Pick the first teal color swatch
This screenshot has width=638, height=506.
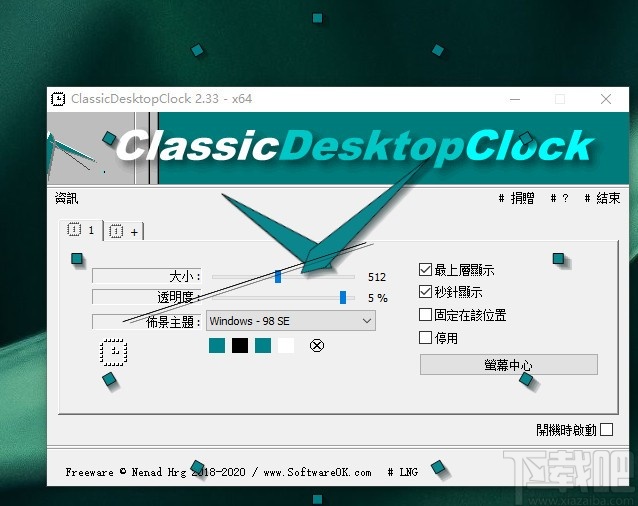(x=217, y=345)
